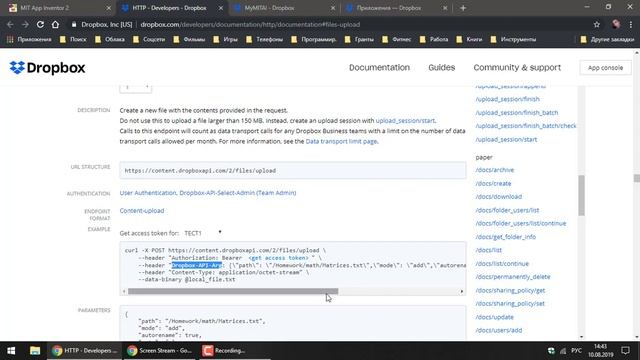Open the Documentation menu

coord(379,68)
